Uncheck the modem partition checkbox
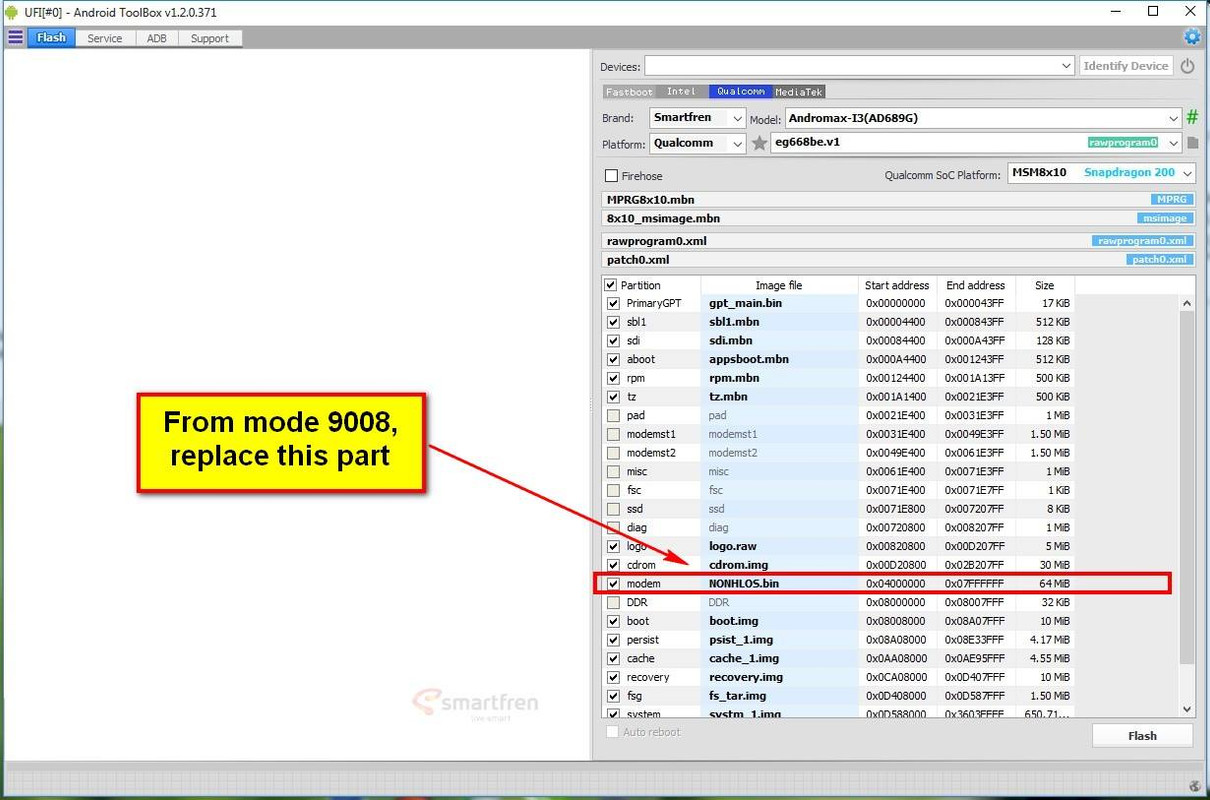Image resolution: width=1210 pixels, height=800 pixels. 613,584
